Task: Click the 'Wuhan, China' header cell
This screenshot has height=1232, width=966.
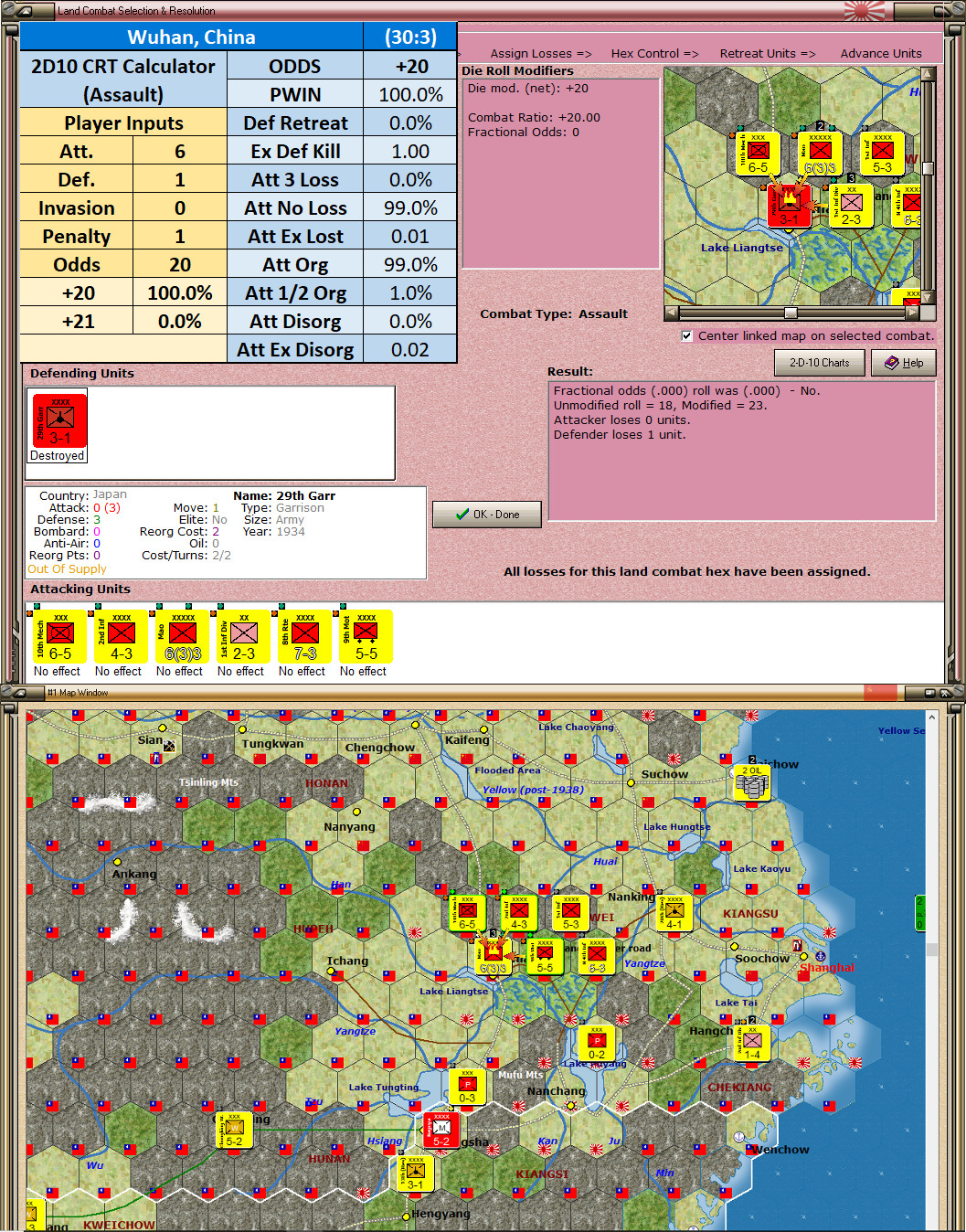Action: pos(191,37)
